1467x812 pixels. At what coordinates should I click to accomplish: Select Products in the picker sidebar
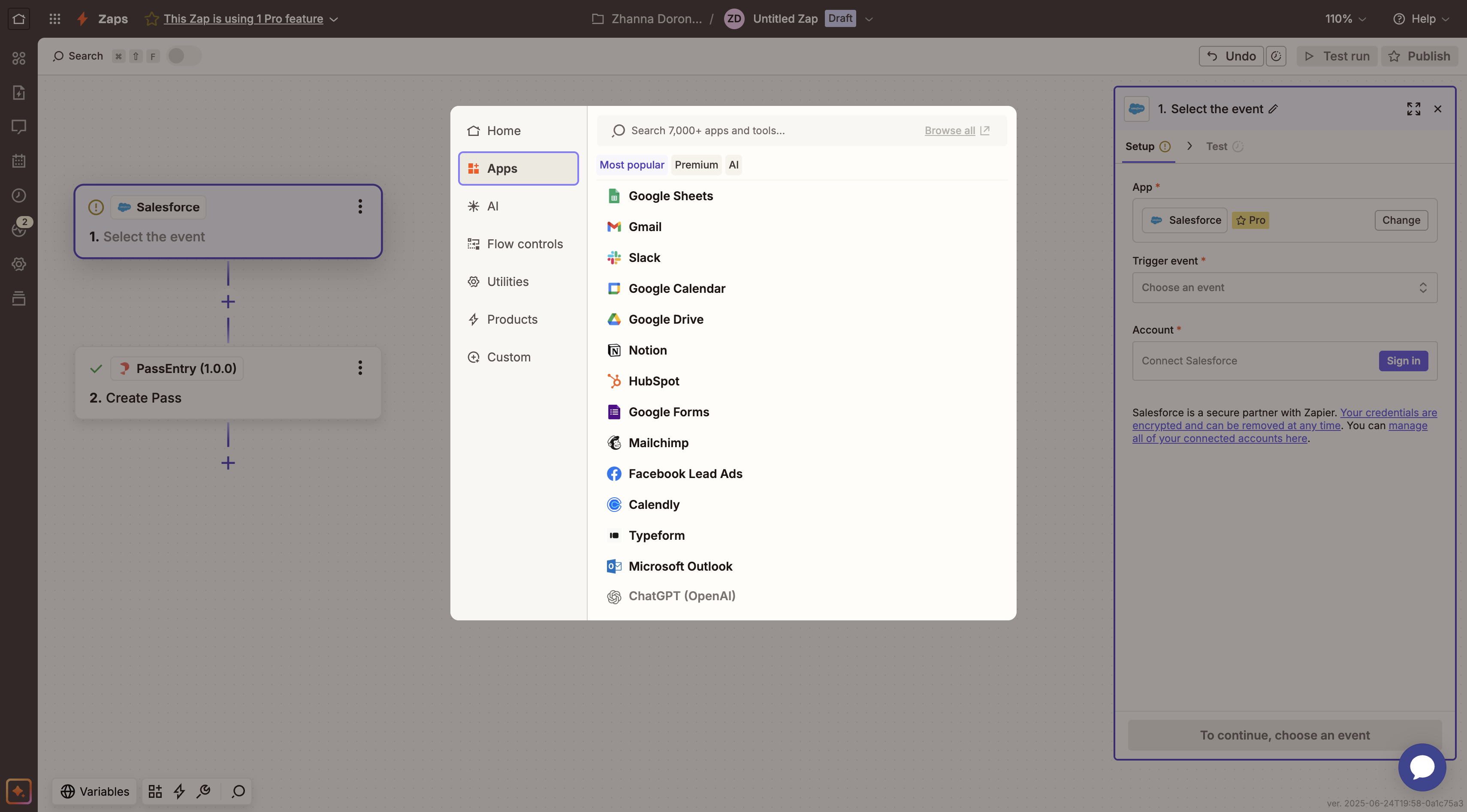(x=518, y=319)
